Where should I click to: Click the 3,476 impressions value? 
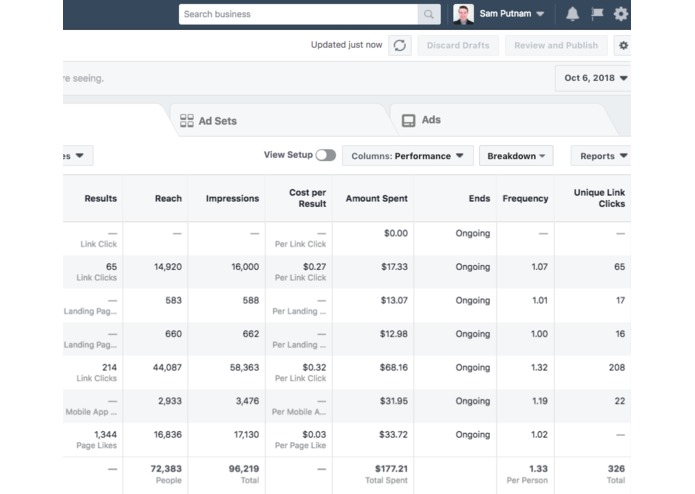[x=247, y=401]
